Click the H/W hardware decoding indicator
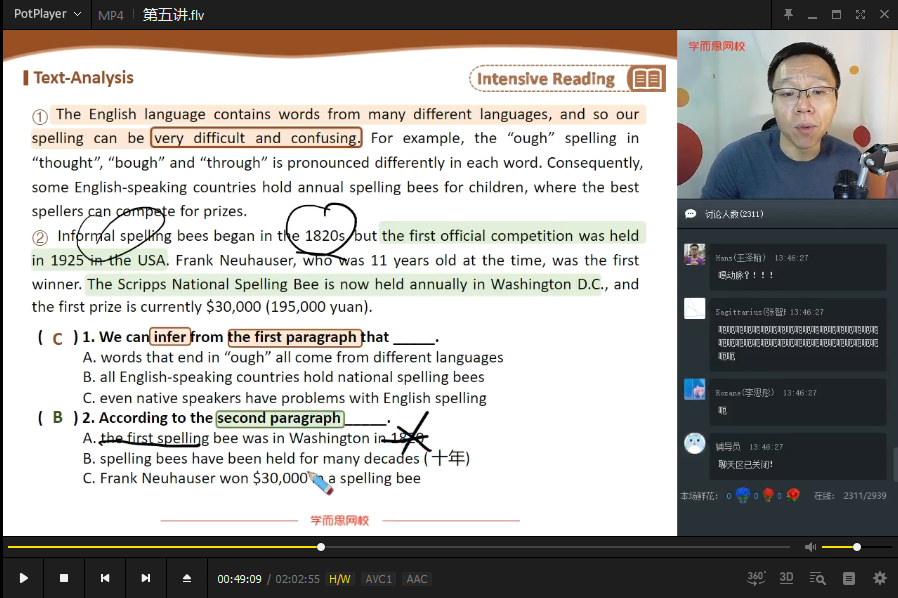This screenshot has height=598, width=898. click(340, 579)
